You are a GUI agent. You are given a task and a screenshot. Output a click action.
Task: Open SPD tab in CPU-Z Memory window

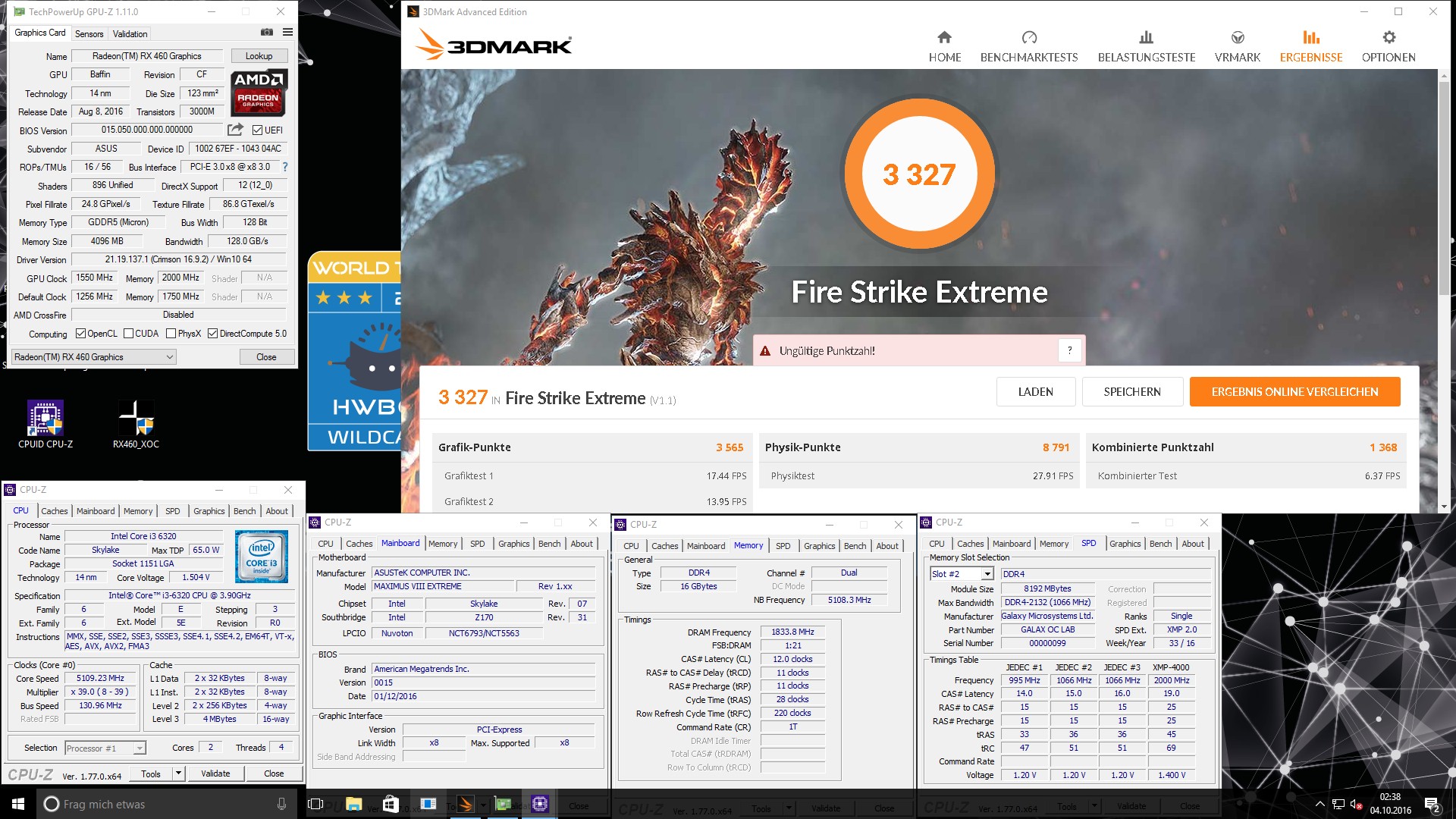(x=783, y=546)
